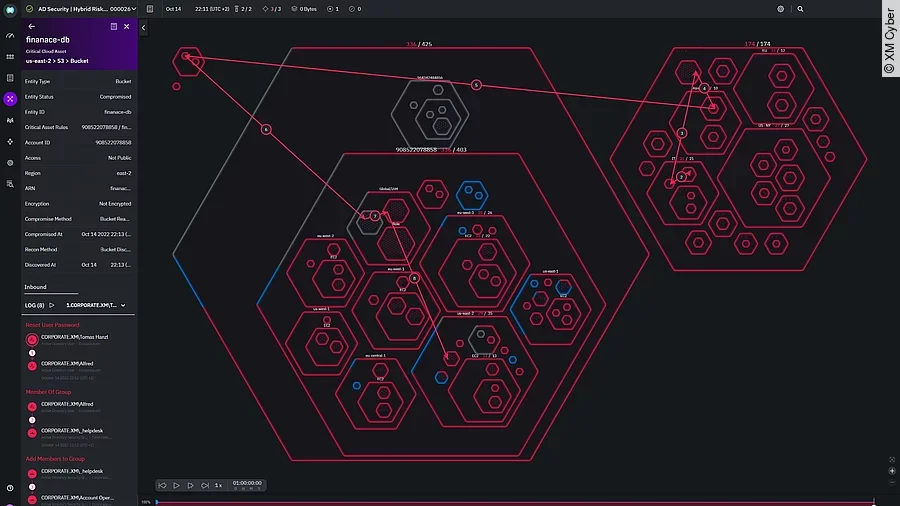The image size is (900, 506).
Task: Open the table view icon in panel header
Action: [x=114, y=27]
